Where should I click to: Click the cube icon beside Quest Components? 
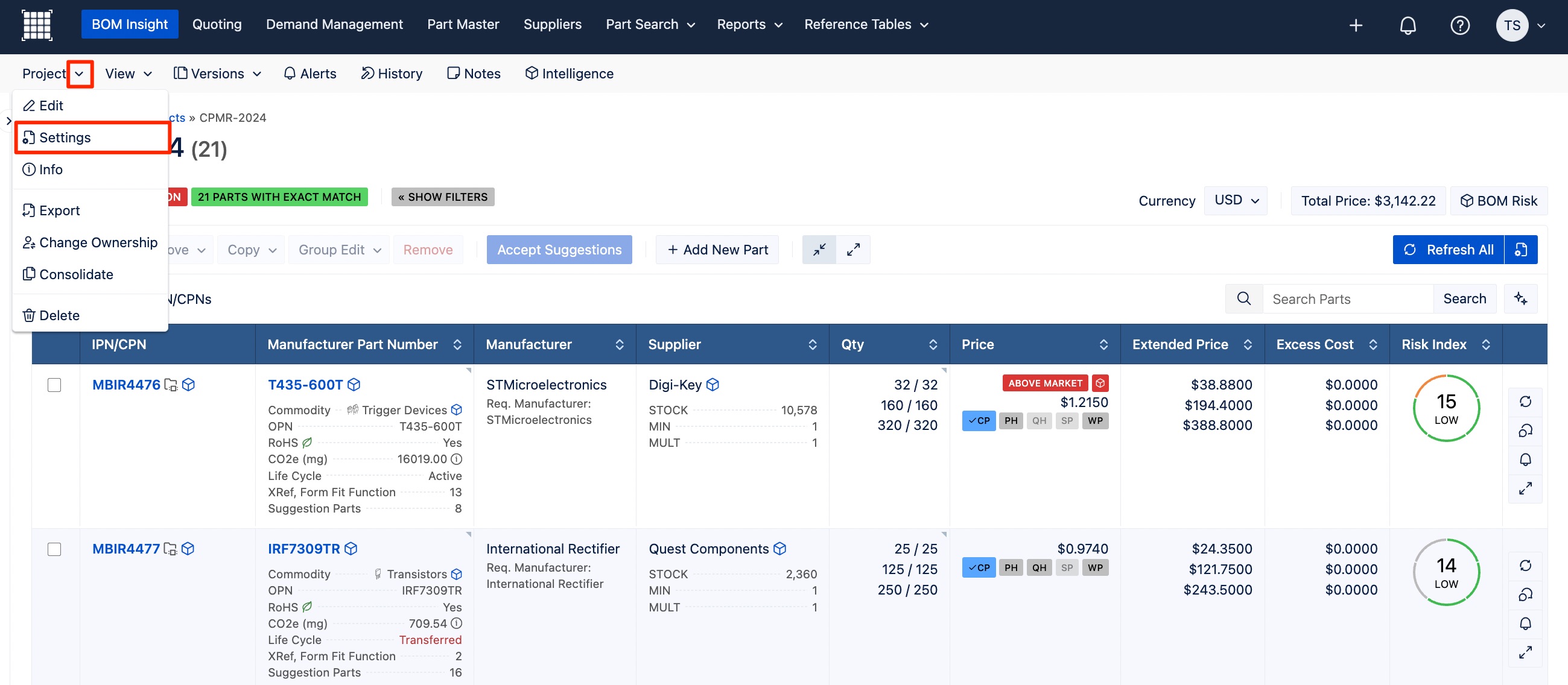click(x=779, y=549)
